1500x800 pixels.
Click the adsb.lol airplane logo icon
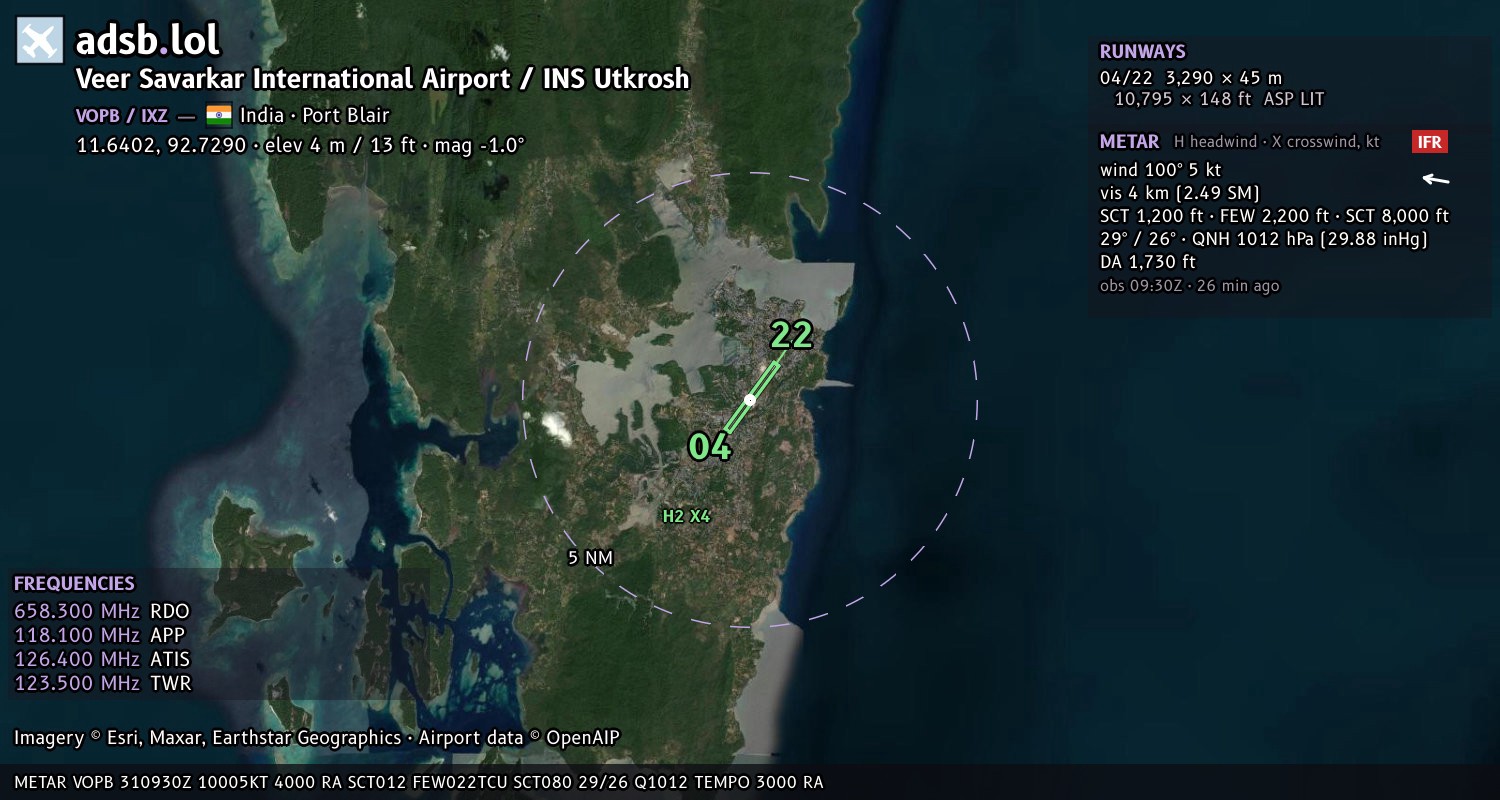click(x=40, y=41)
